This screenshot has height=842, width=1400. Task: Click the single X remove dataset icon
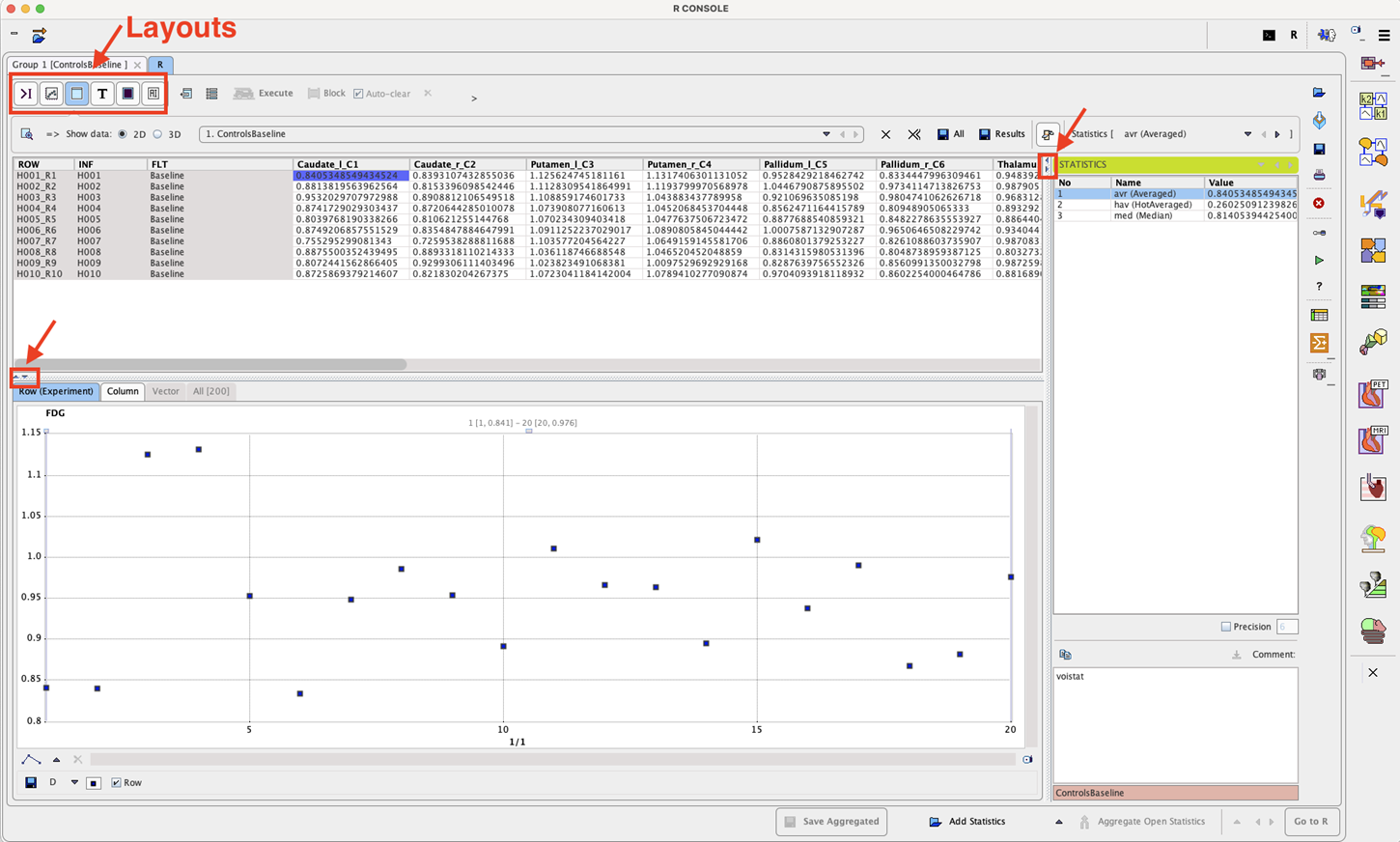pos(885,134)
